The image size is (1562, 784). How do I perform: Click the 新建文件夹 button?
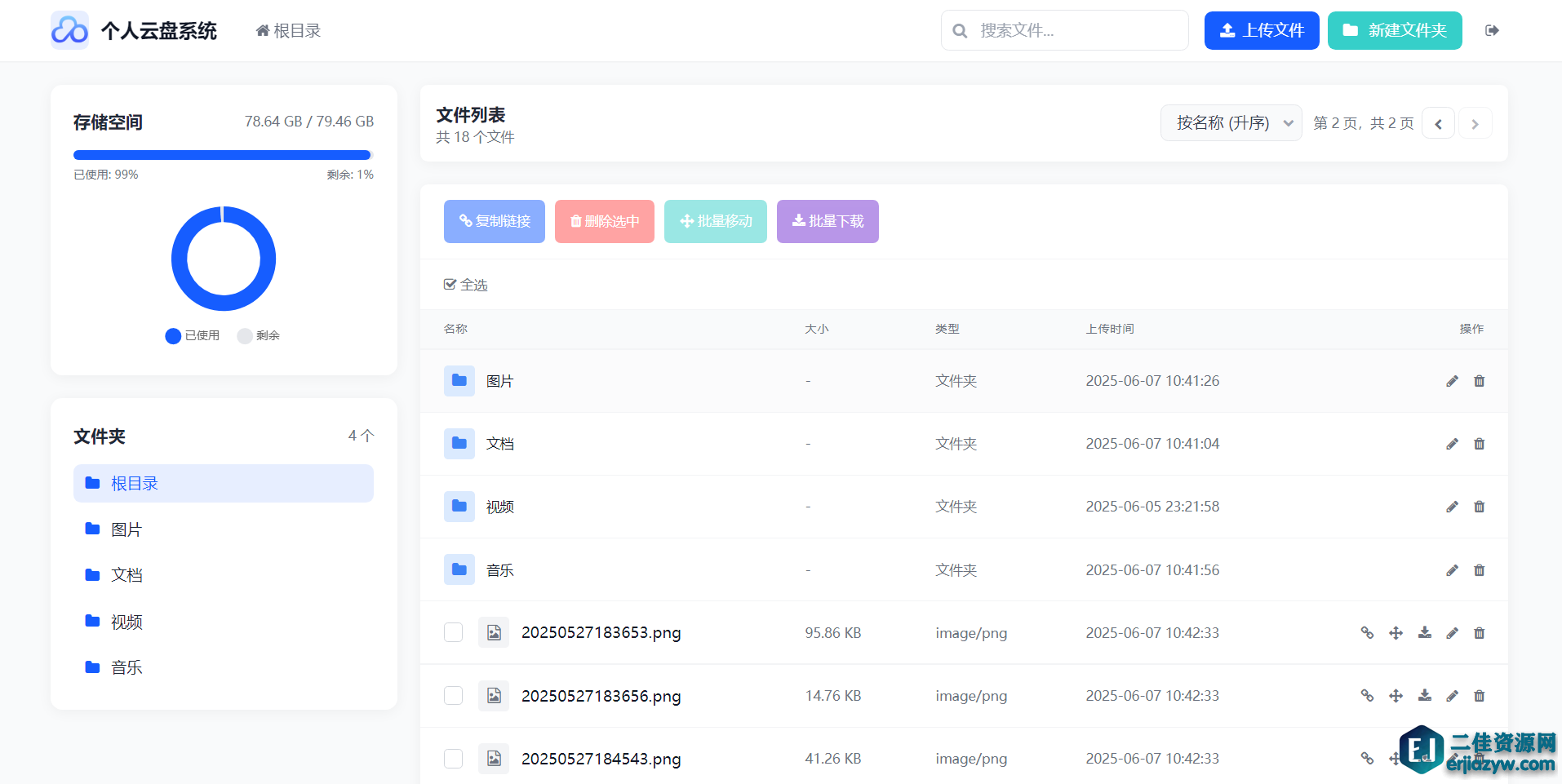coord(1394,31)
